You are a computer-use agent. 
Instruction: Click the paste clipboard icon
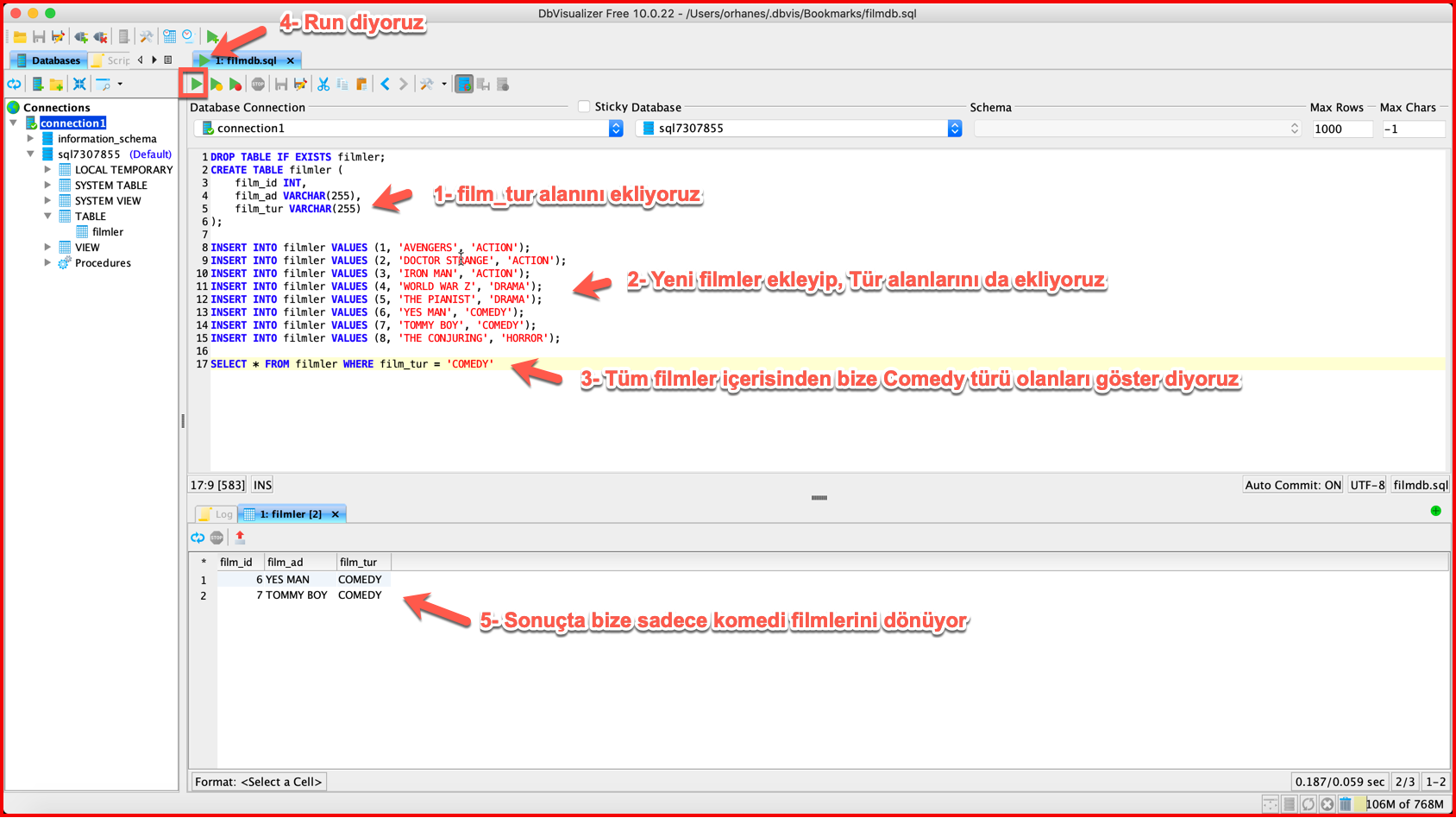tap(361, 84)
